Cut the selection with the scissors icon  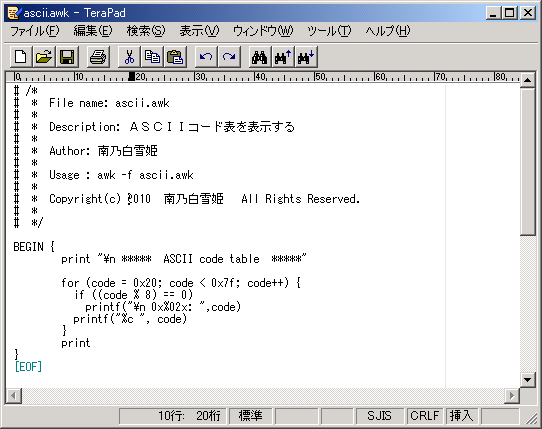[129, 57]
